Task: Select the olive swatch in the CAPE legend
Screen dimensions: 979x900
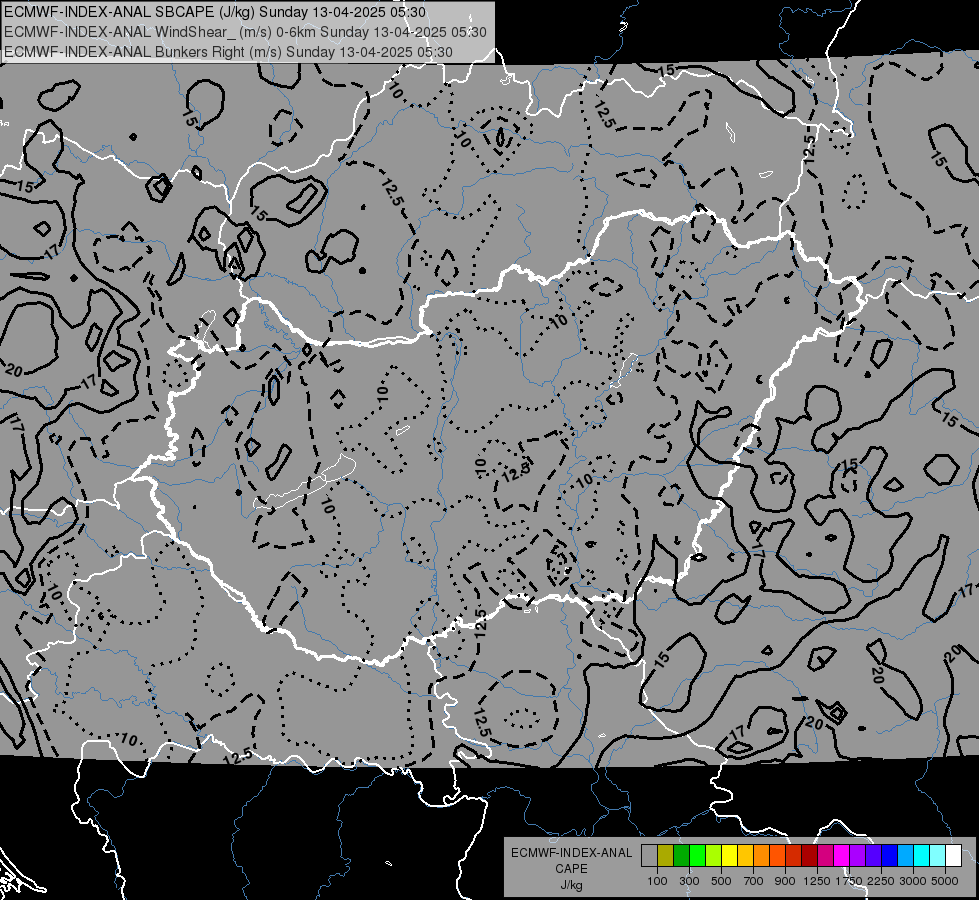Action: (666, 856)
